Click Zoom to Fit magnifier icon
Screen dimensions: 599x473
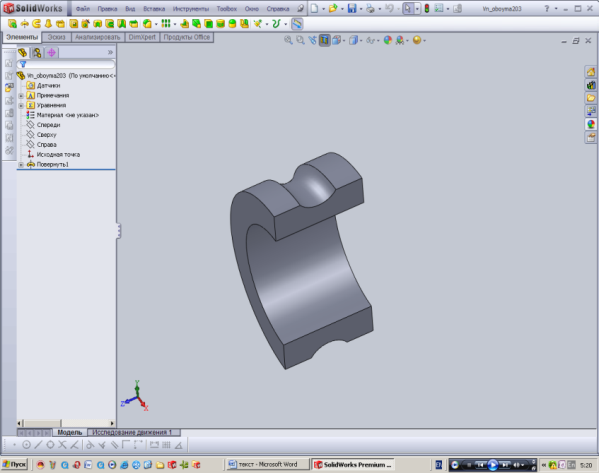coord(288,40)
